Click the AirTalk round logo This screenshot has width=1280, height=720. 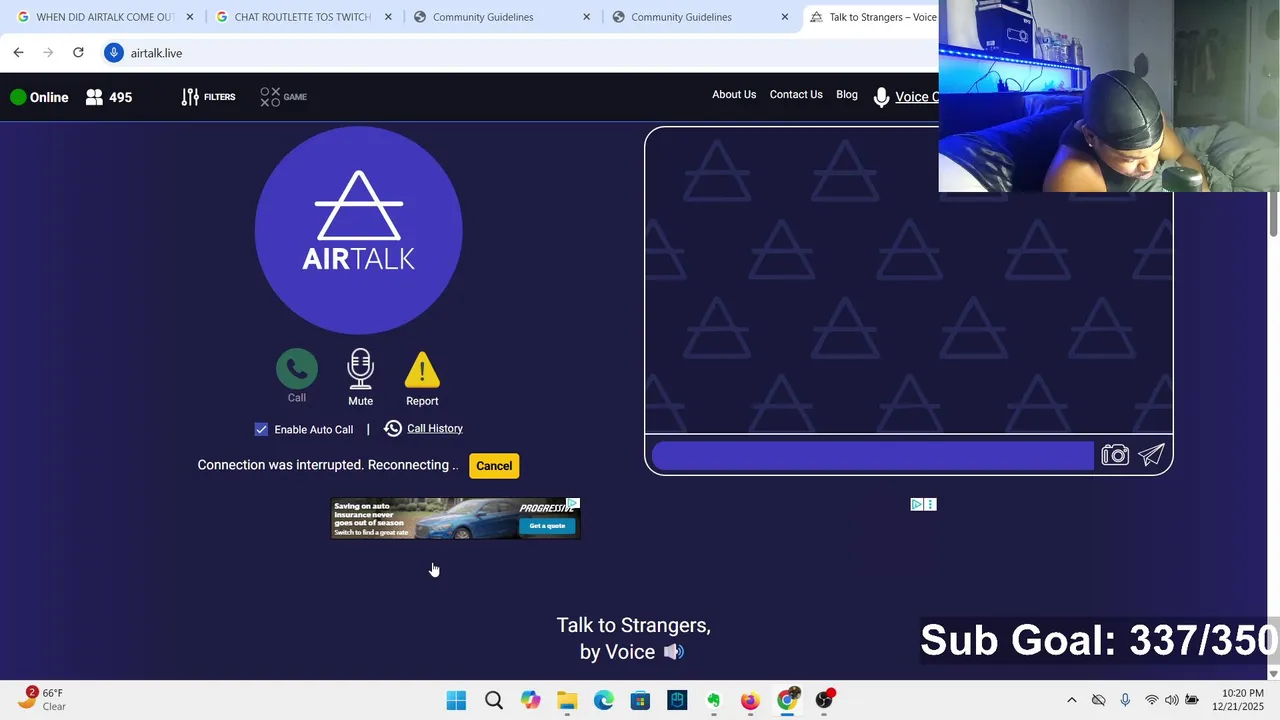(x=359, y=231)
